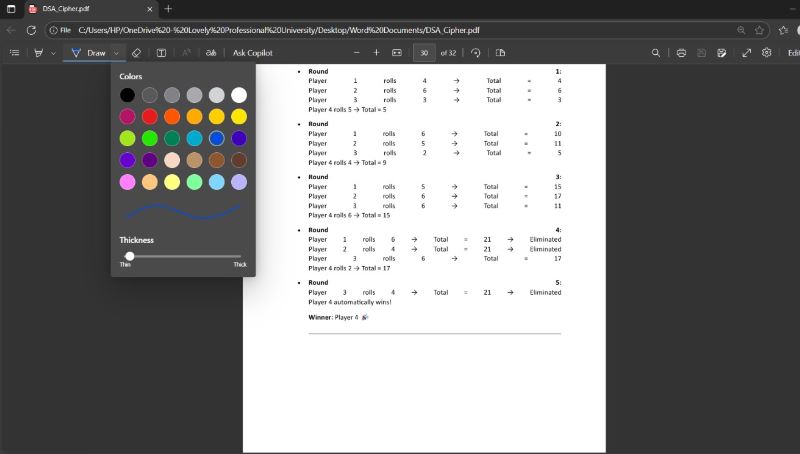Click the Colors heading

coord(131,77)
